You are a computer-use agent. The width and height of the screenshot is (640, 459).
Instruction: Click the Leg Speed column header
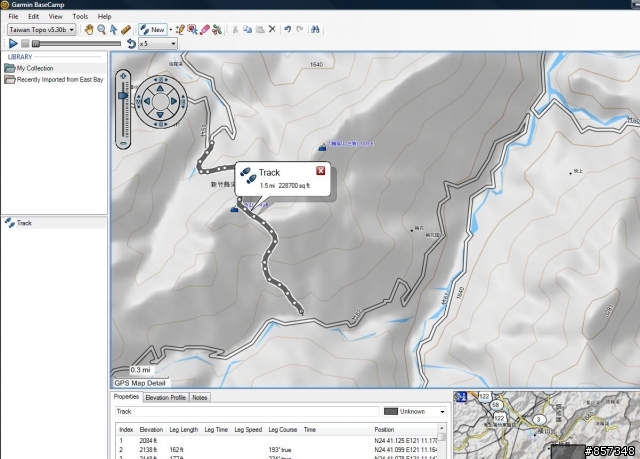[x=248, y=430]
